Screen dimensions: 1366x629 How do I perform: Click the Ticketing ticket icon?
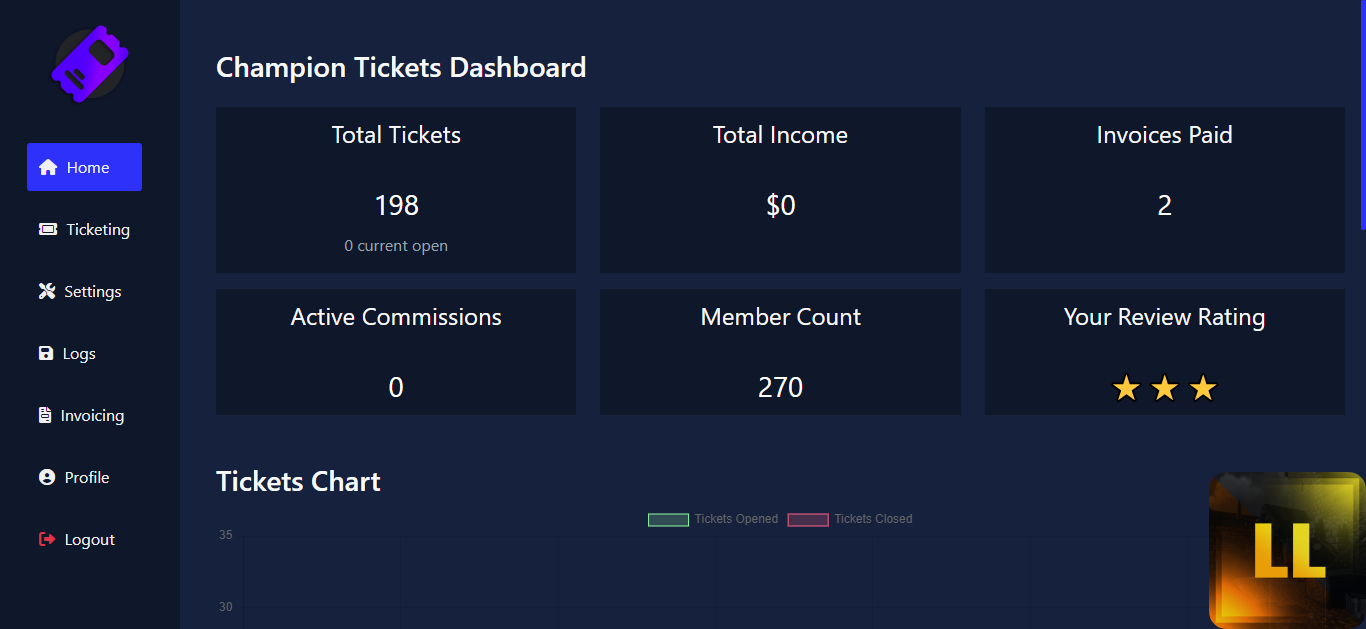coord(48,229)
